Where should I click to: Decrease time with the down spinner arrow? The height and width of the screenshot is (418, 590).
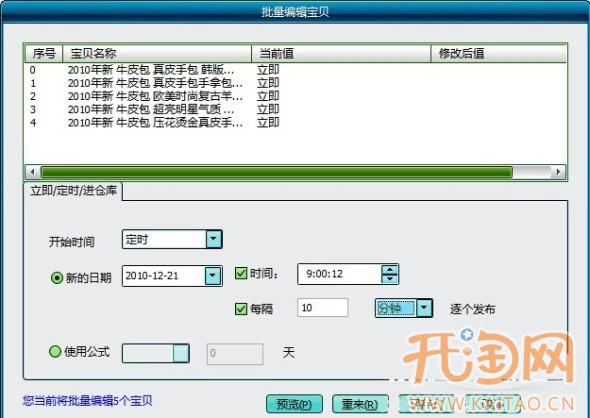pos(389,279)
